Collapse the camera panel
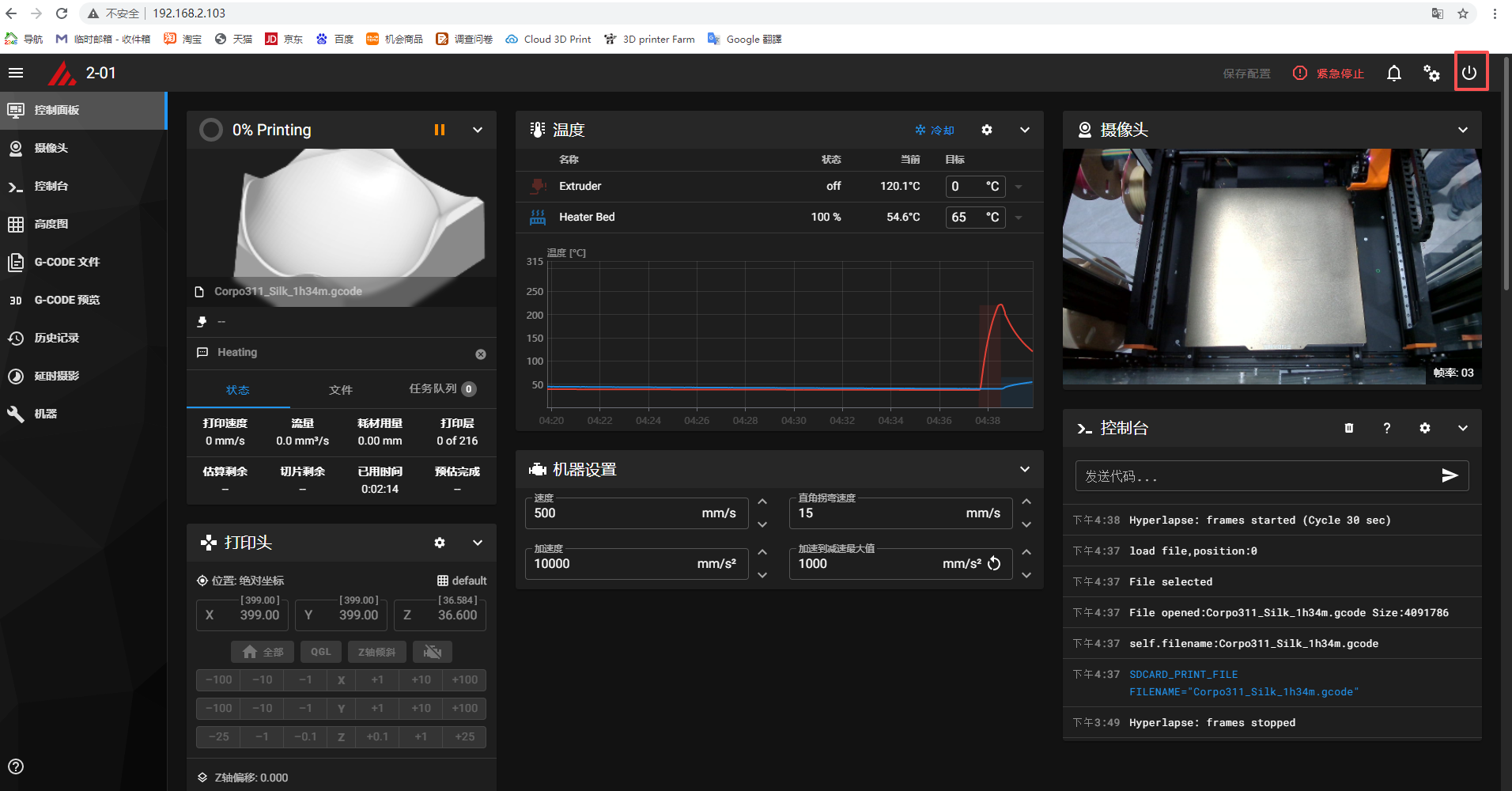 coord(1462,130)
